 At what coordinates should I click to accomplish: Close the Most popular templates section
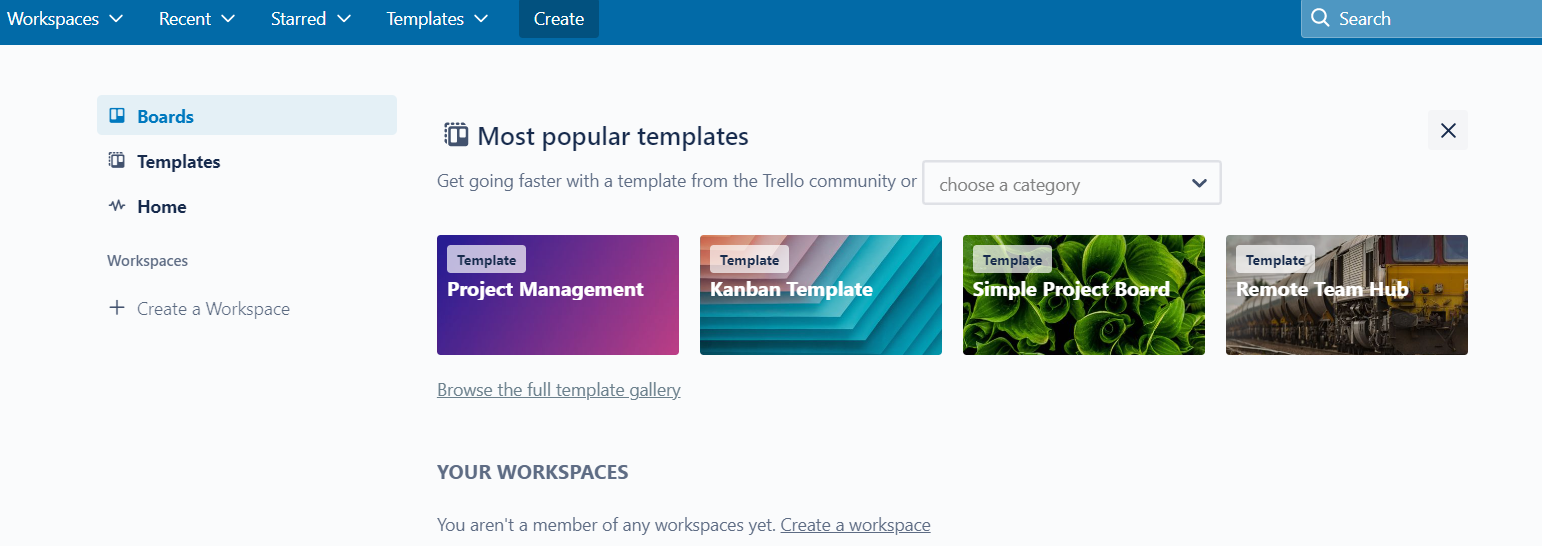[x=1448, y=130]
